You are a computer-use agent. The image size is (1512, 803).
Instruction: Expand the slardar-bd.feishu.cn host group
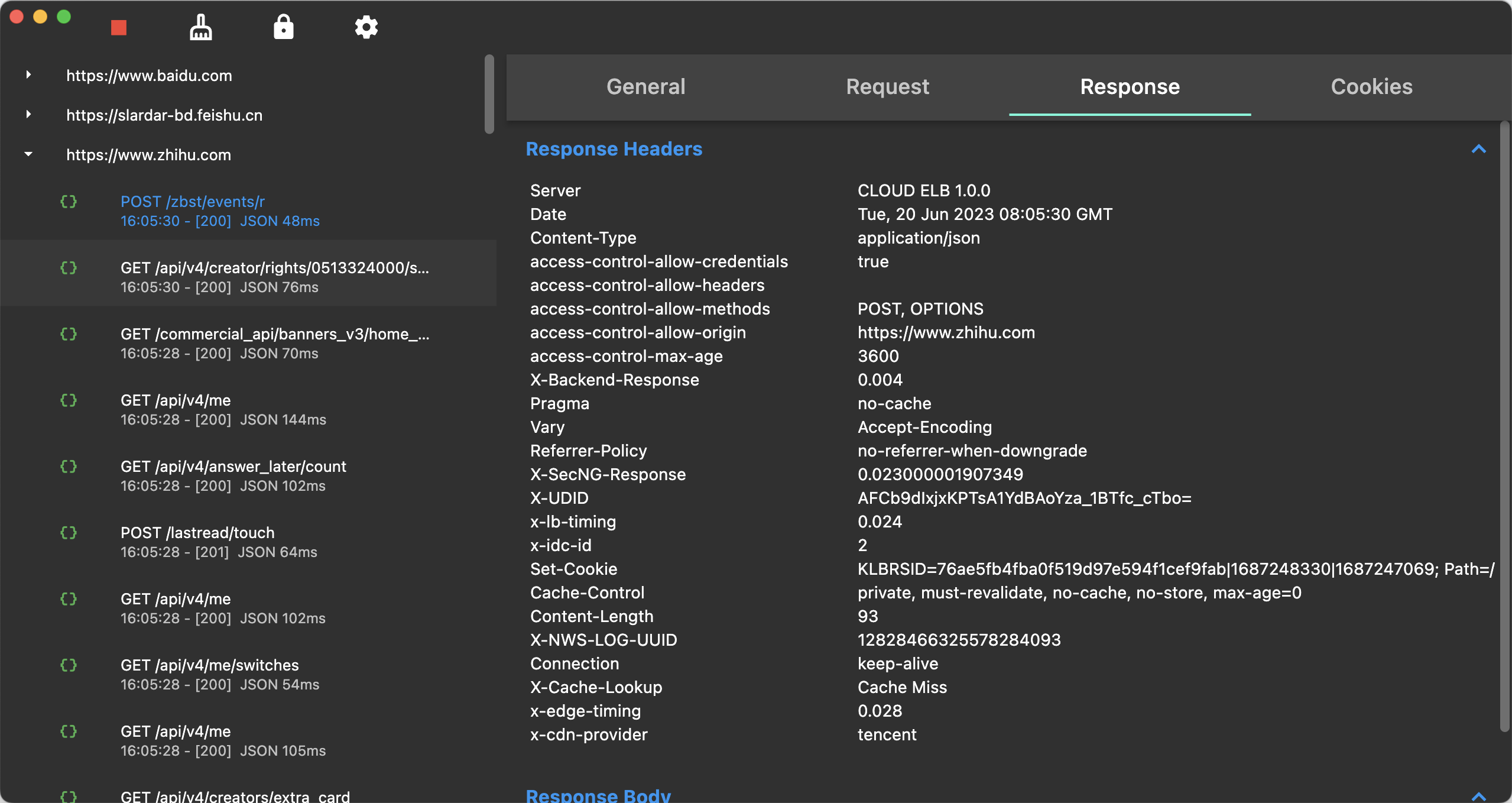tap(28, 115)
